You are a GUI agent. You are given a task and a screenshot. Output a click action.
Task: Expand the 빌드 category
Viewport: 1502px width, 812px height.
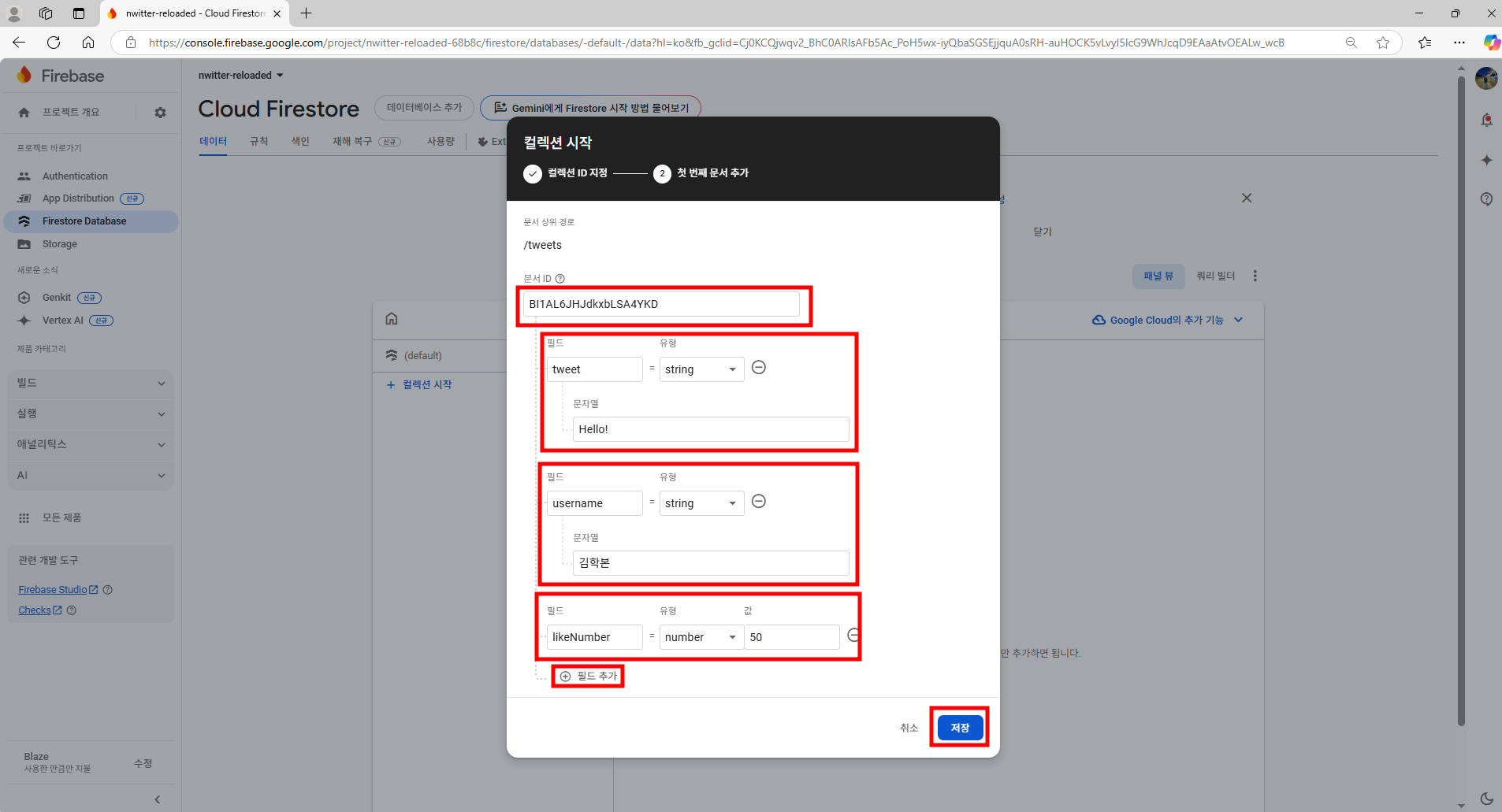point(91,383)
